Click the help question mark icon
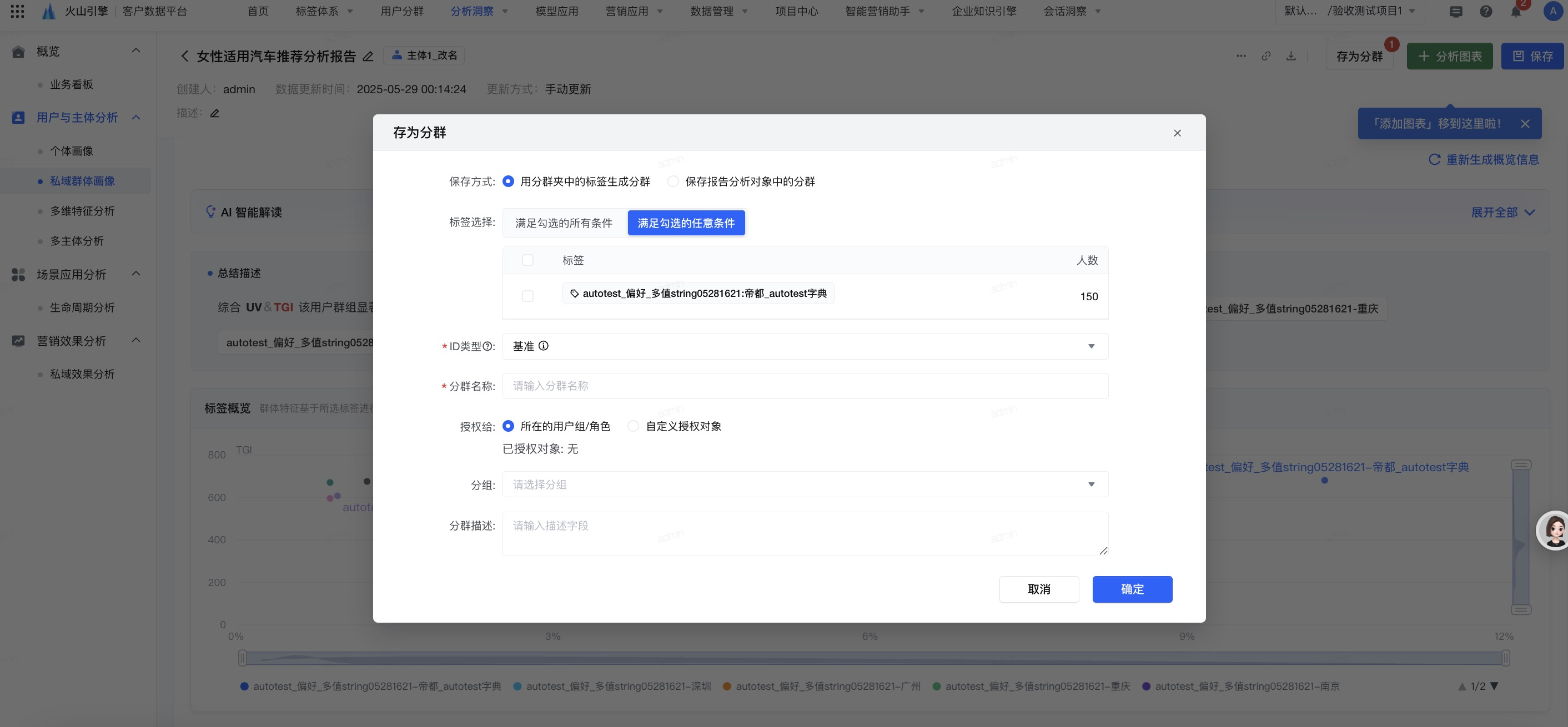This screenshot has width=1568, height=727. pyautogui.click(x=1486, y=12)
